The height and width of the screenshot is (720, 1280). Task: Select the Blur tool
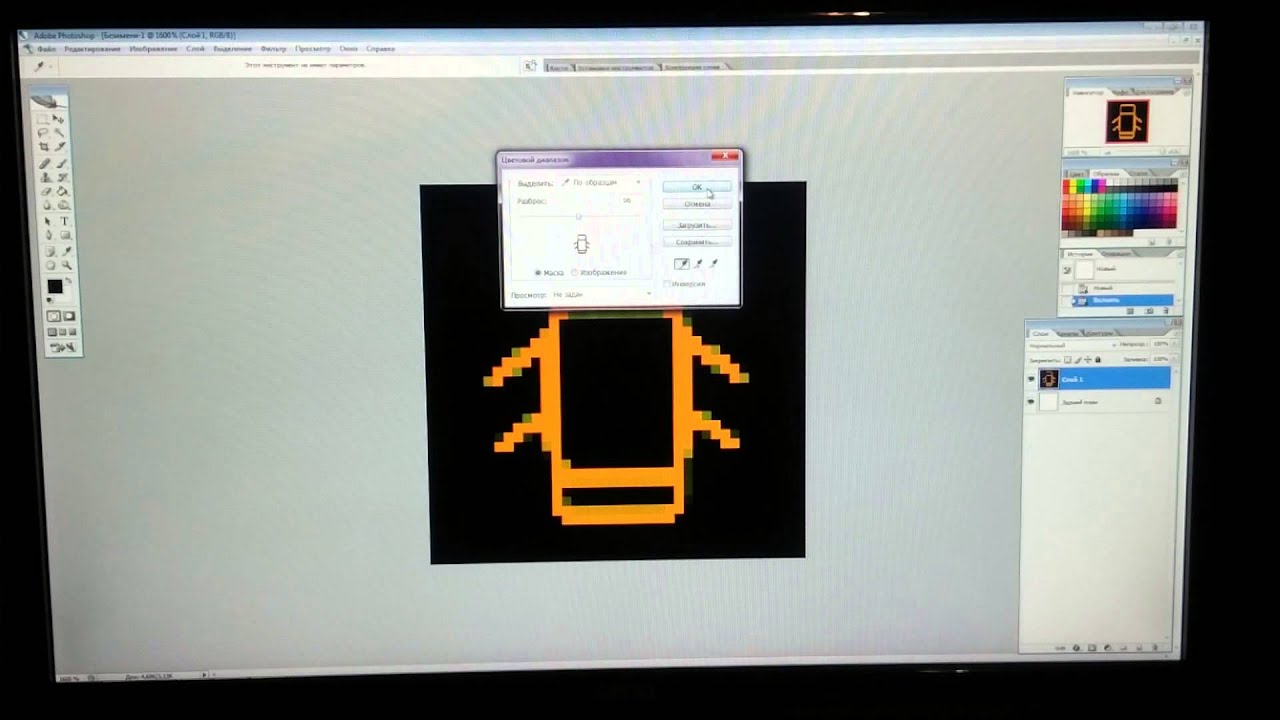(46, 205)
